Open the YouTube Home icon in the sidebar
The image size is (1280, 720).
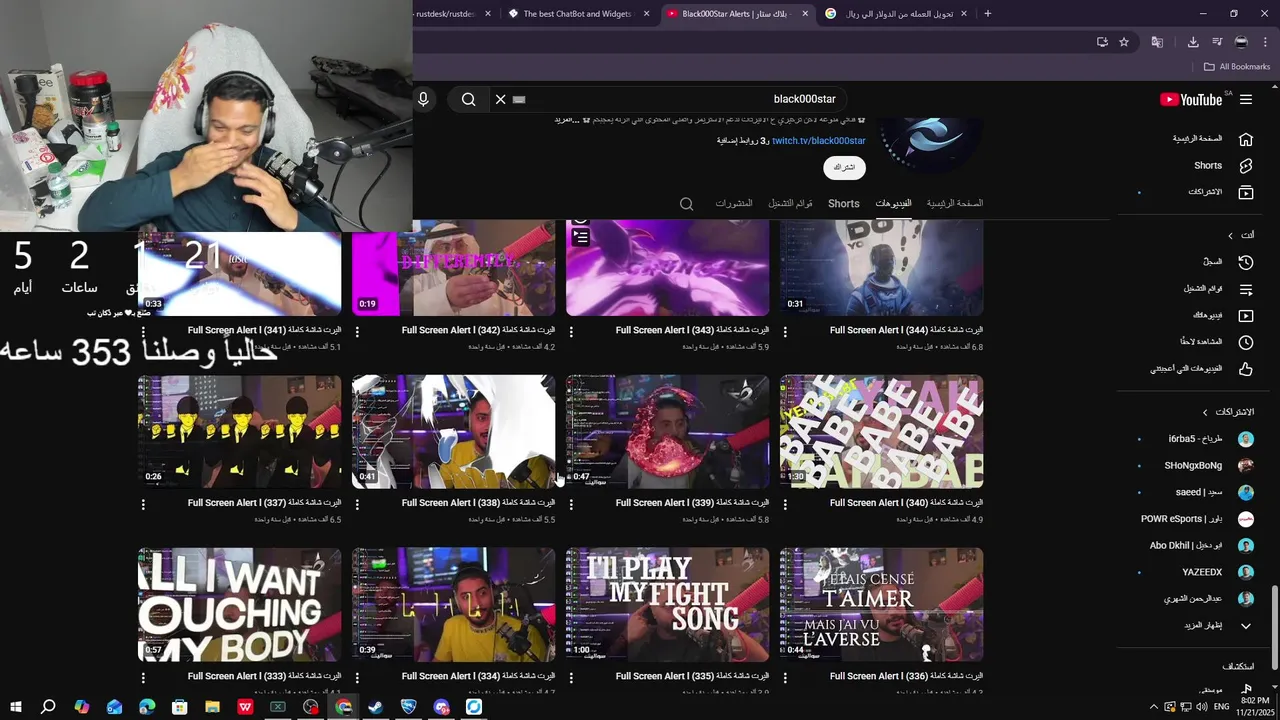pos(1246,139)
